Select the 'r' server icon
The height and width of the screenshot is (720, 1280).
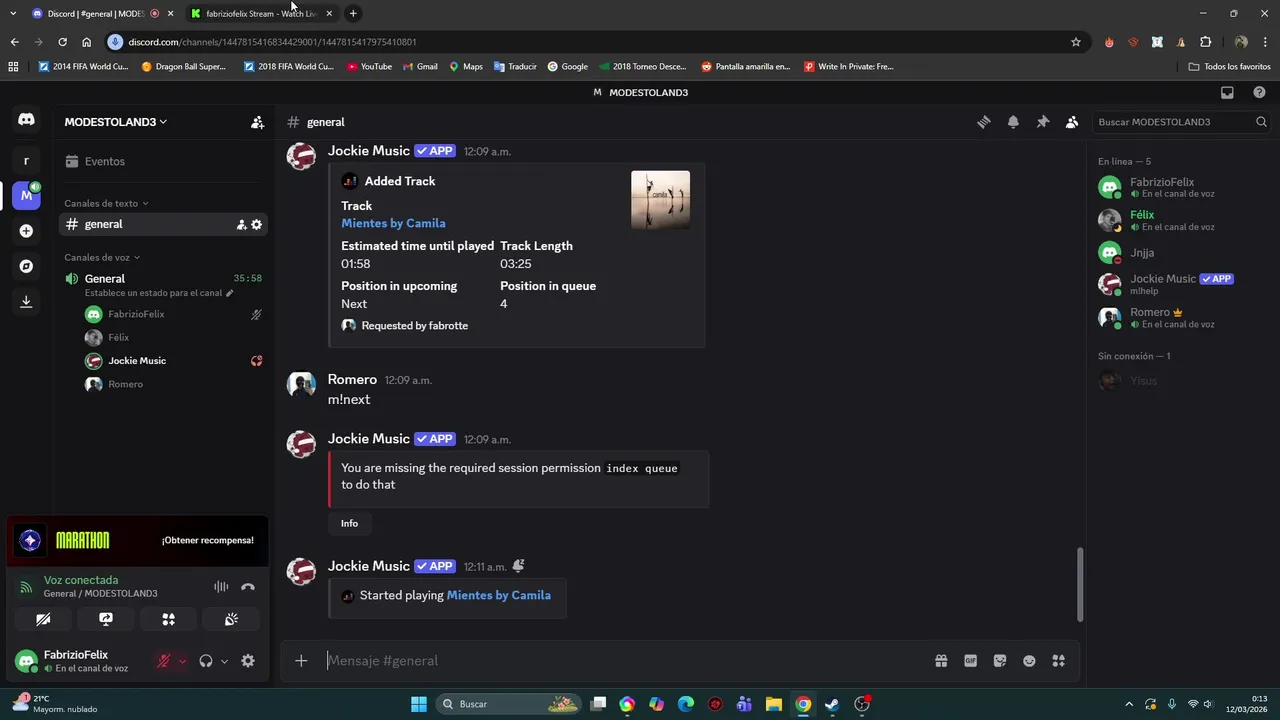click(x=26, y=160)
